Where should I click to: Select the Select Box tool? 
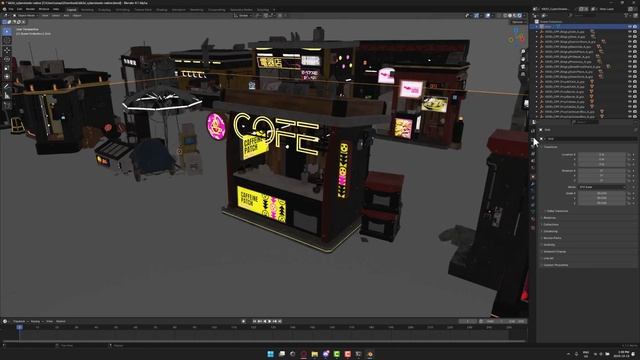pos(7,31)
